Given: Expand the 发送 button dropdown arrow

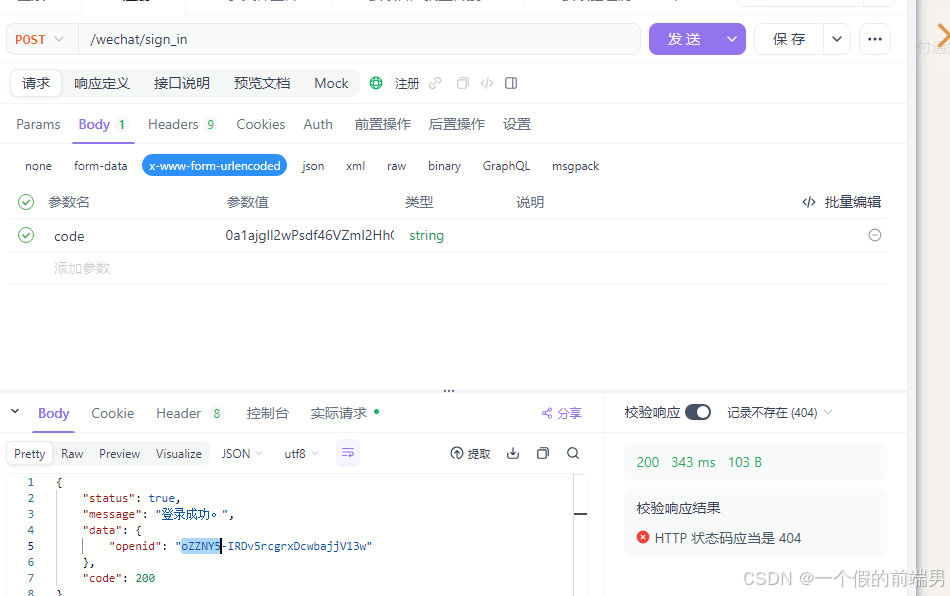Looking at the screenshot, I should click(x=732, y=39).
